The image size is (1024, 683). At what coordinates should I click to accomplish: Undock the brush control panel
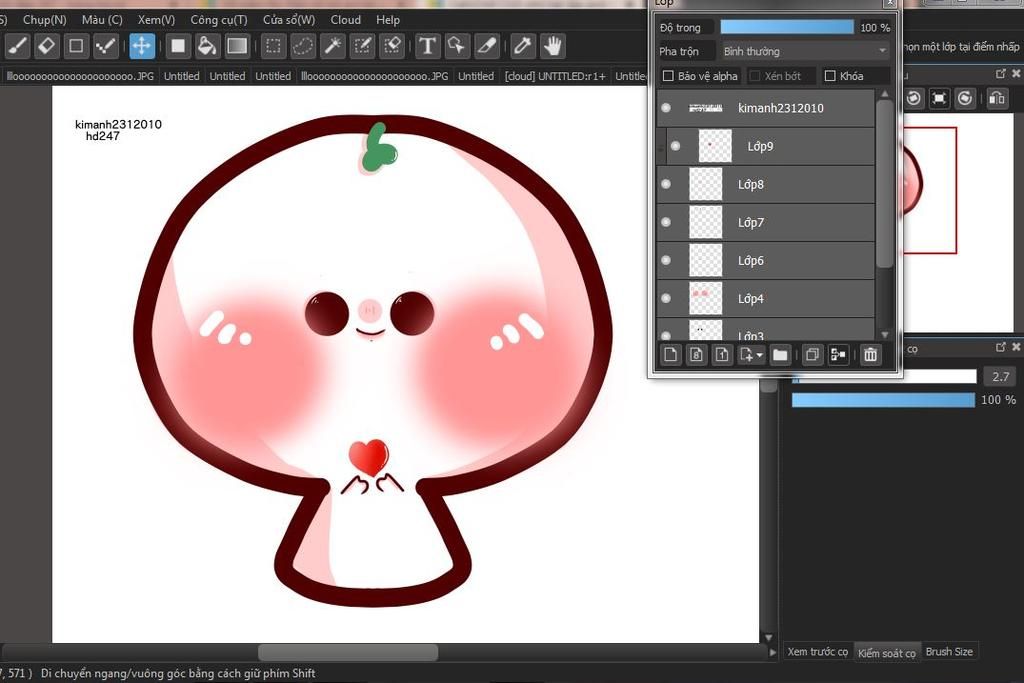(x=1000, y=347)
